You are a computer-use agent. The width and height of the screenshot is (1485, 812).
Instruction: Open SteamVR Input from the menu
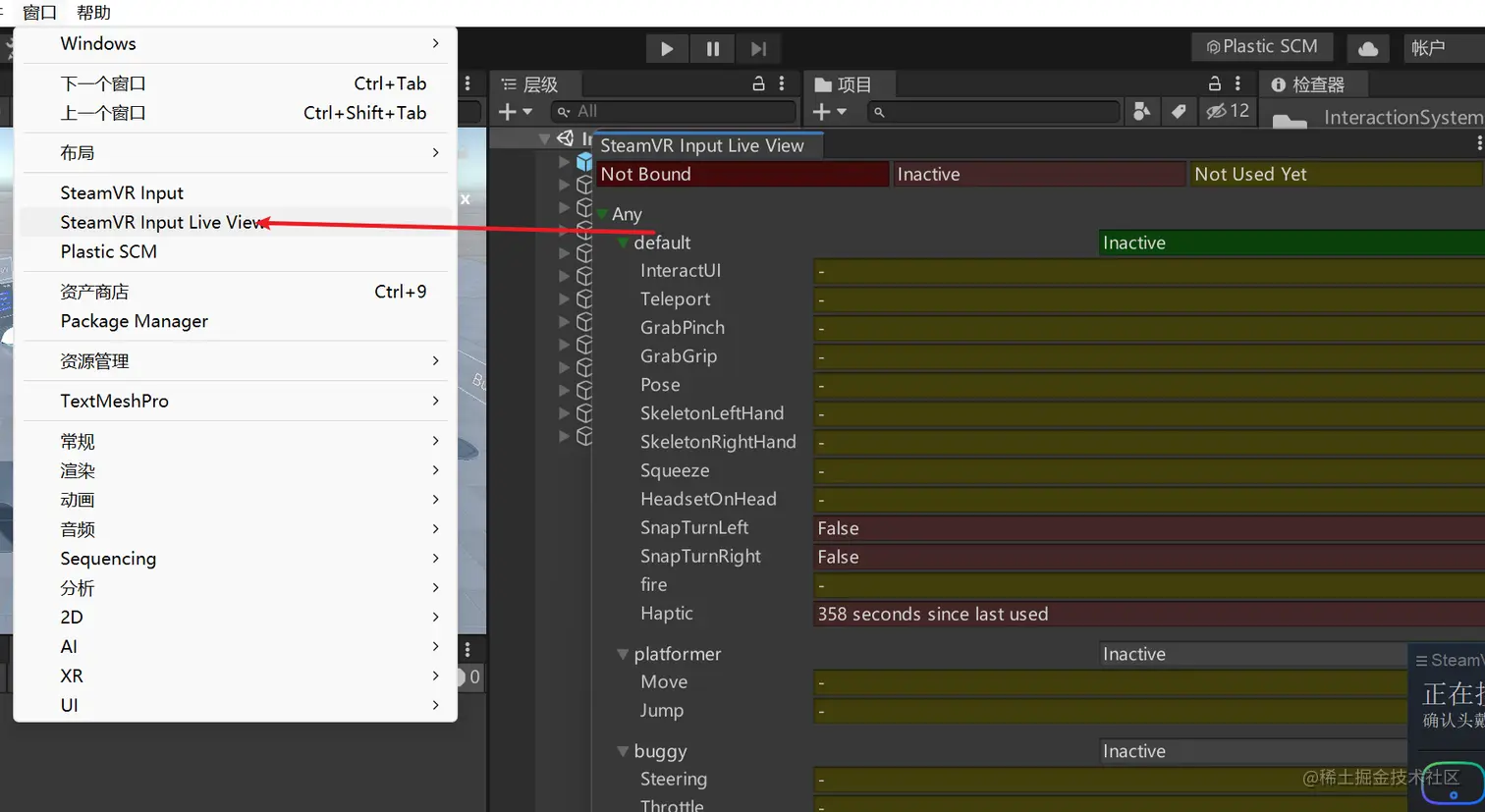236,193
